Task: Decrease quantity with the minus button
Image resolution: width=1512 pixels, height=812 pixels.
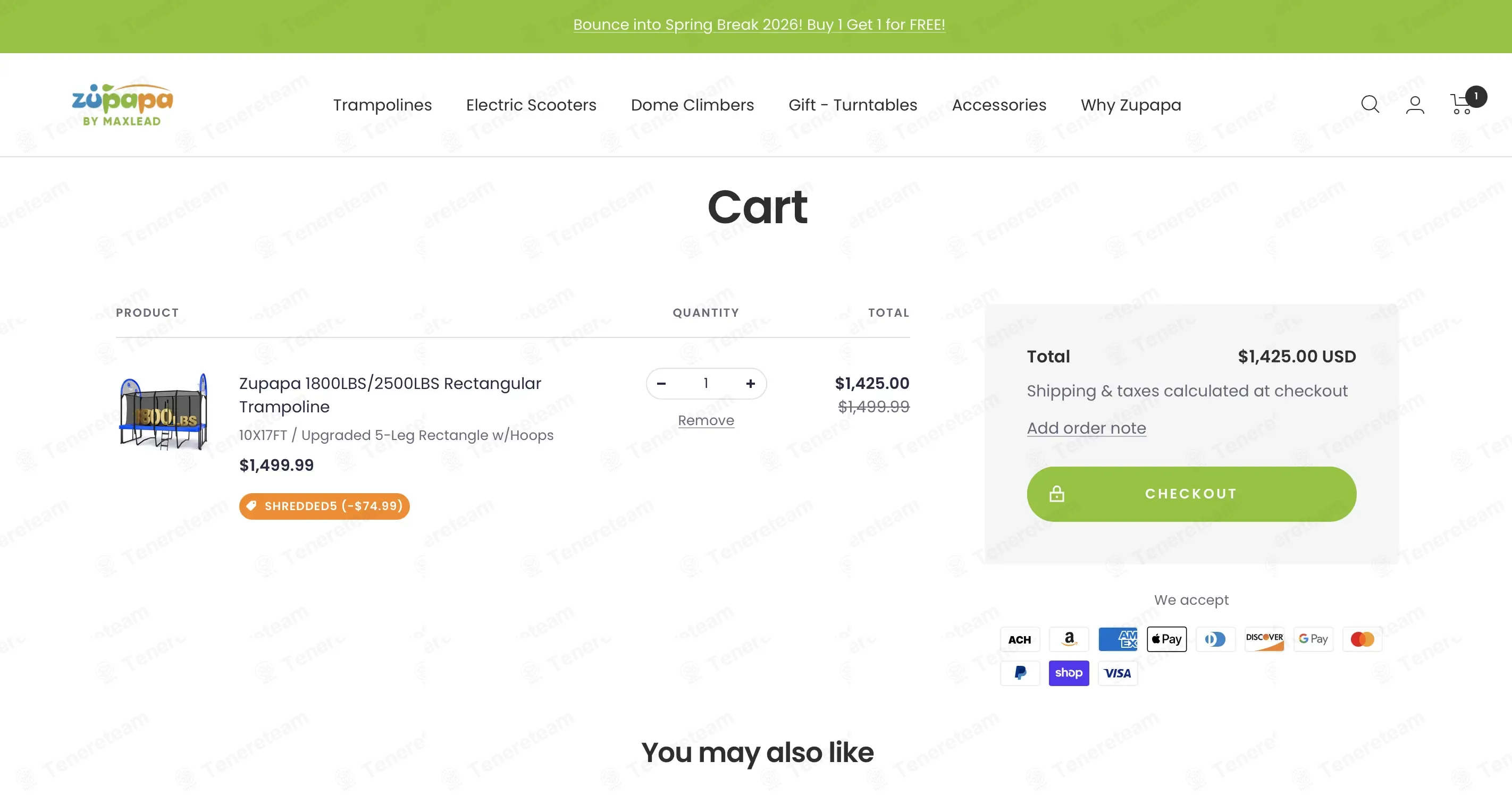Action: (661, 384)
